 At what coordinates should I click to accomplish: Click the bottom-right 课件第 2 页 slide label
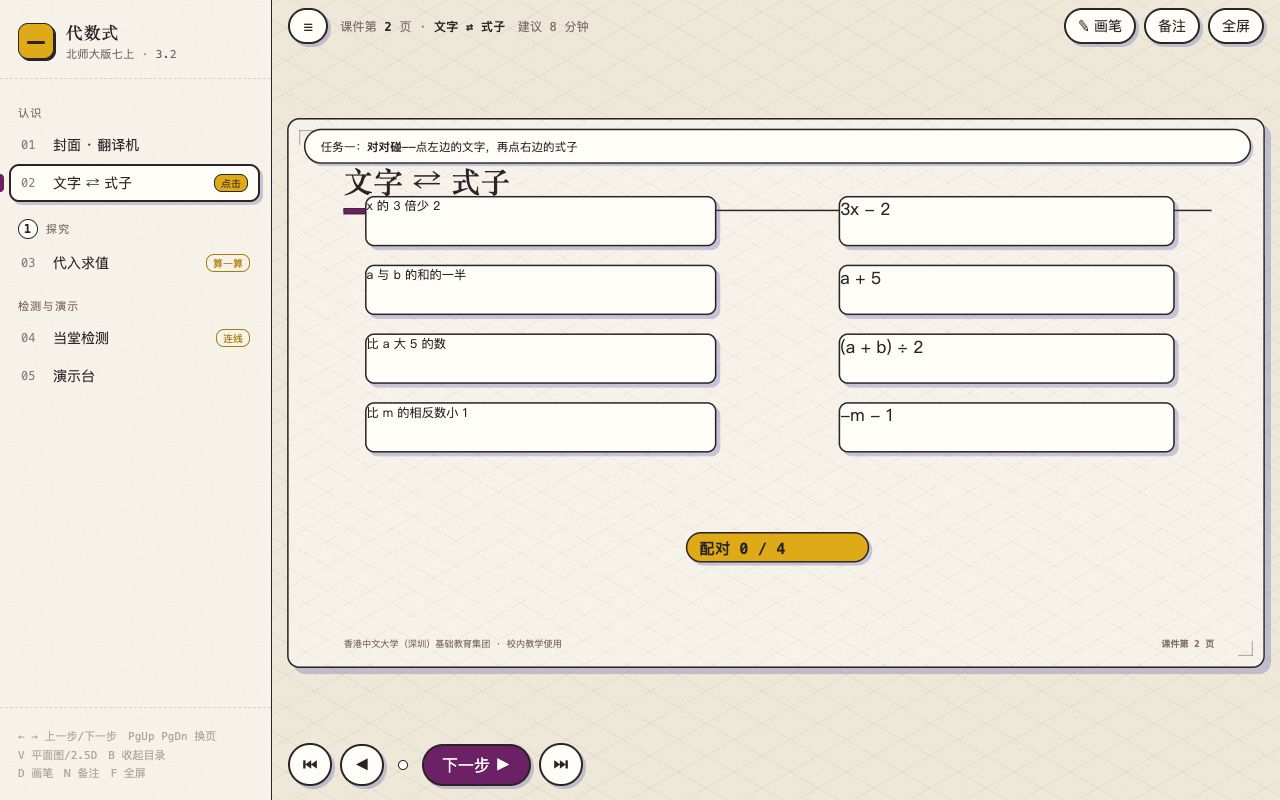tap(1188, 644)
